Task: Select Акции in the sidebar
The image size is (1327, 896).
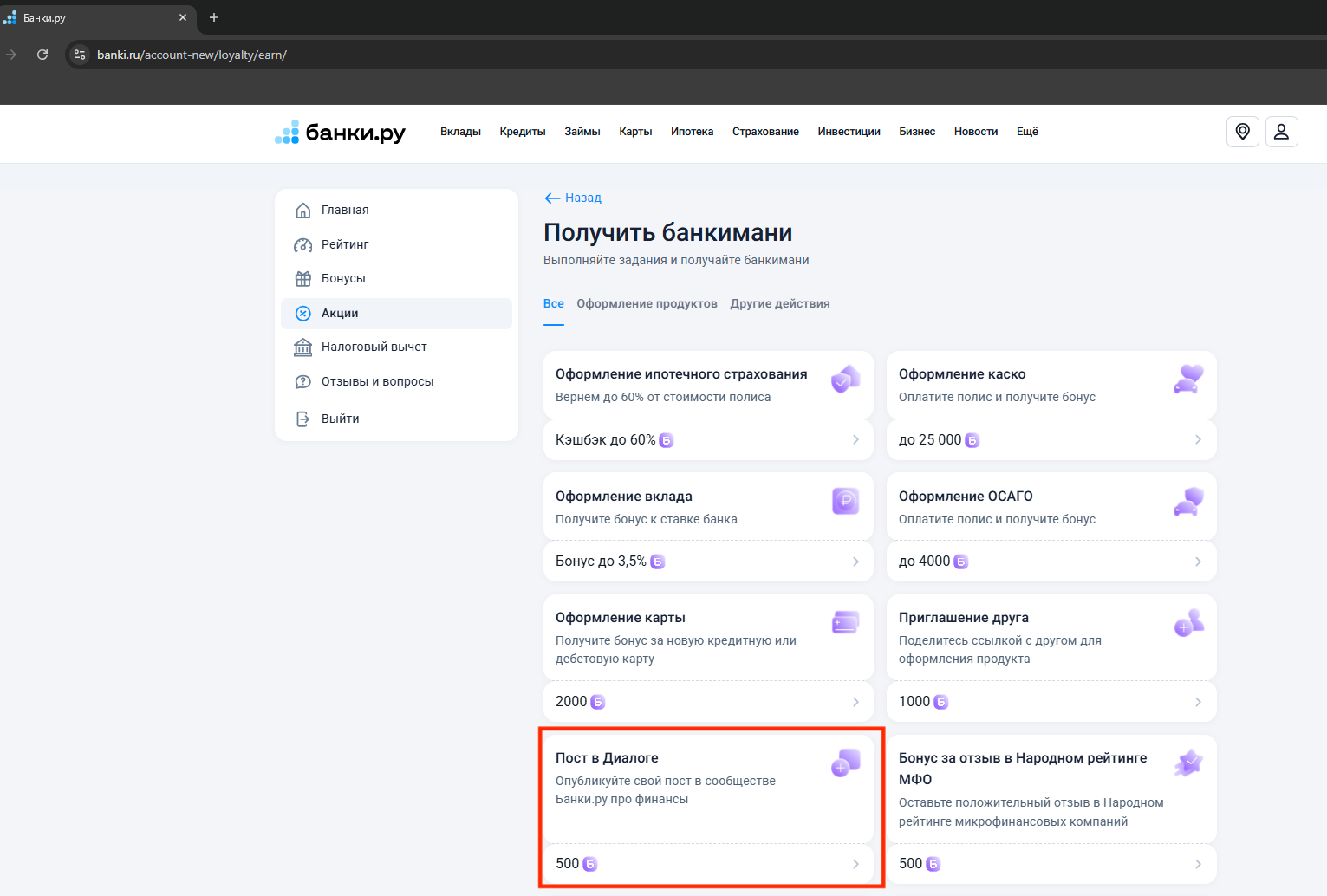Action: [396, 314]
